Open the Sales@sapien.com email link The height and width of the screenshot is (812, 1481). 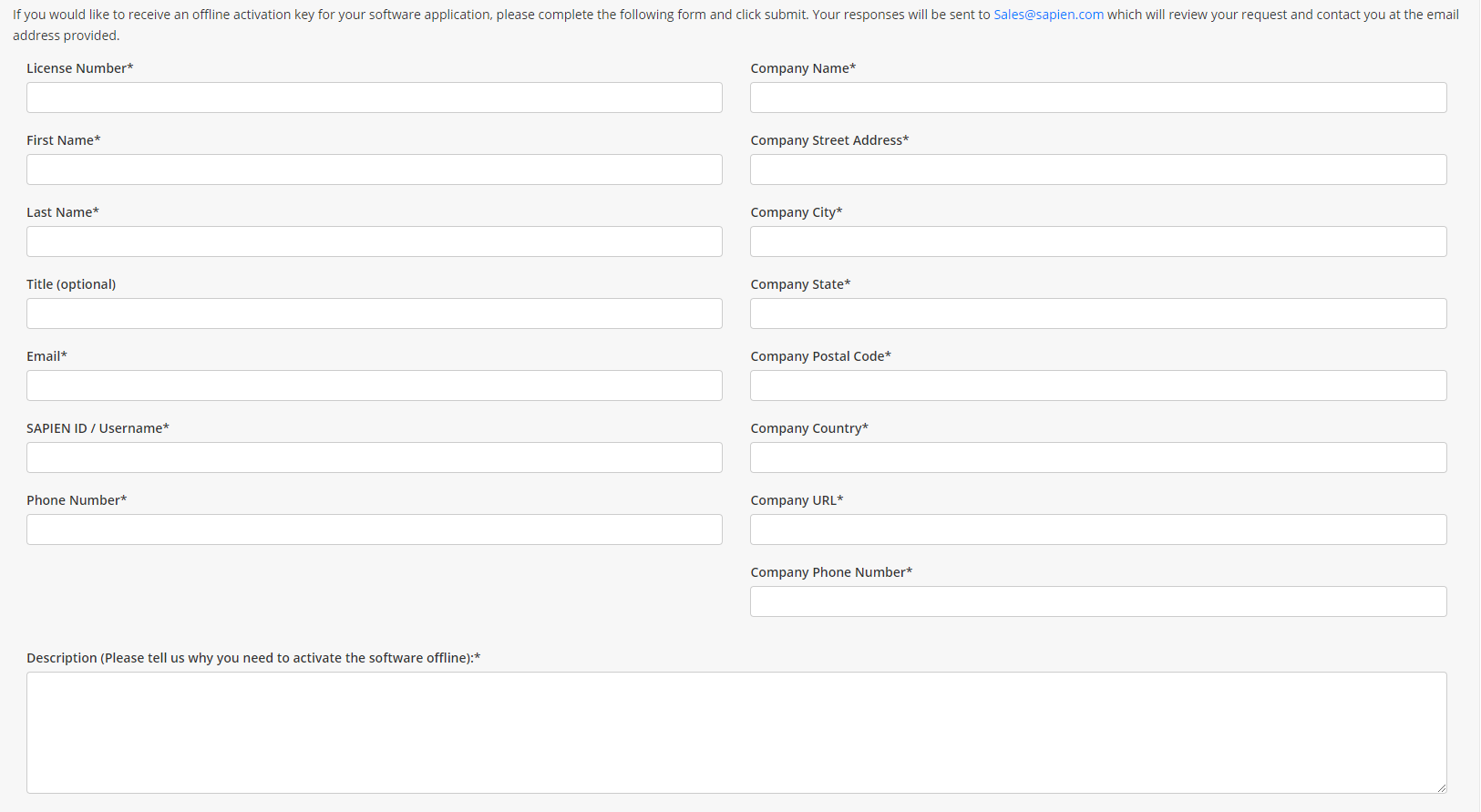click(1048, 15)
